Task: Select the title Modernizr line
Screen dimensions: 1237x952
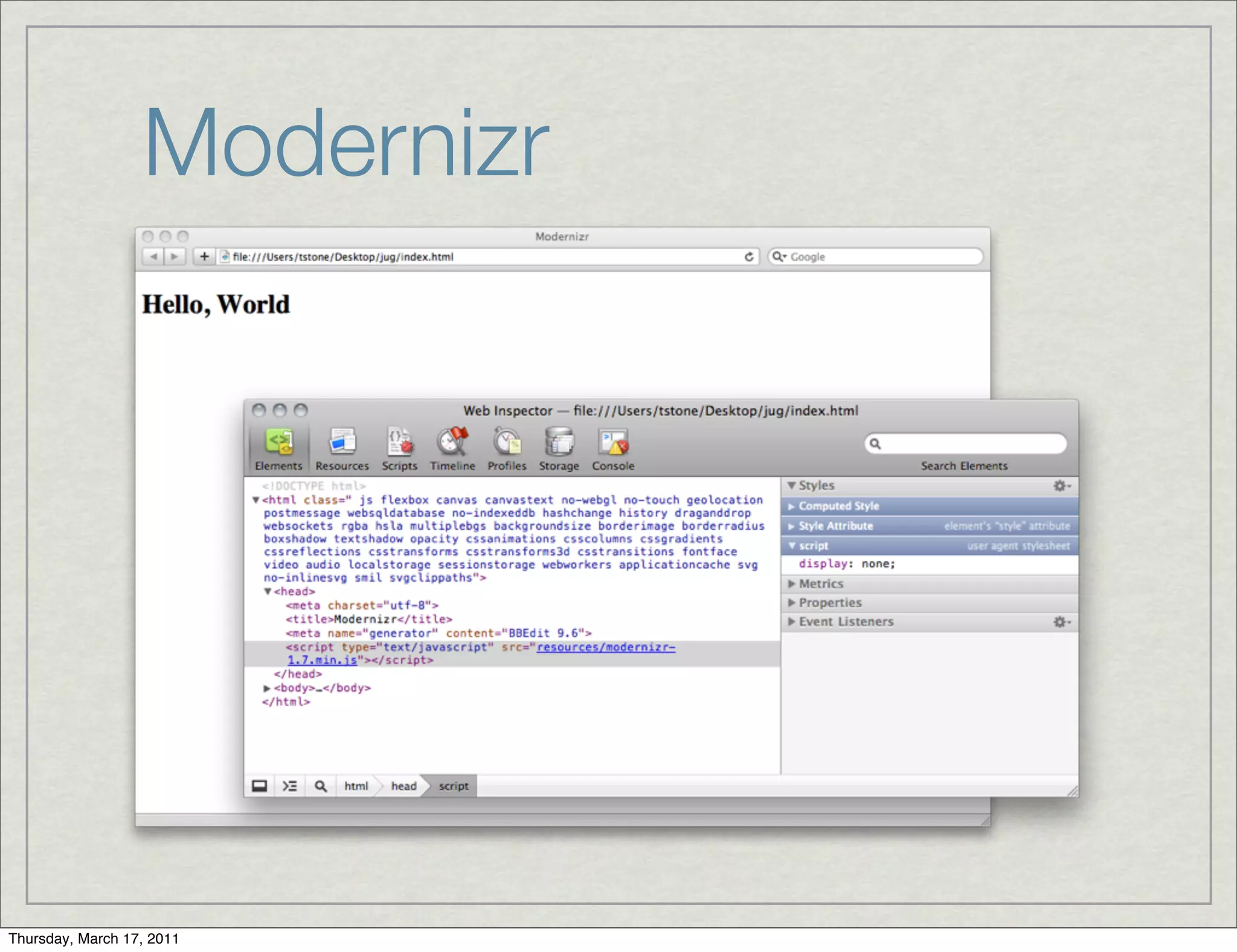Action: click(368, 619)
